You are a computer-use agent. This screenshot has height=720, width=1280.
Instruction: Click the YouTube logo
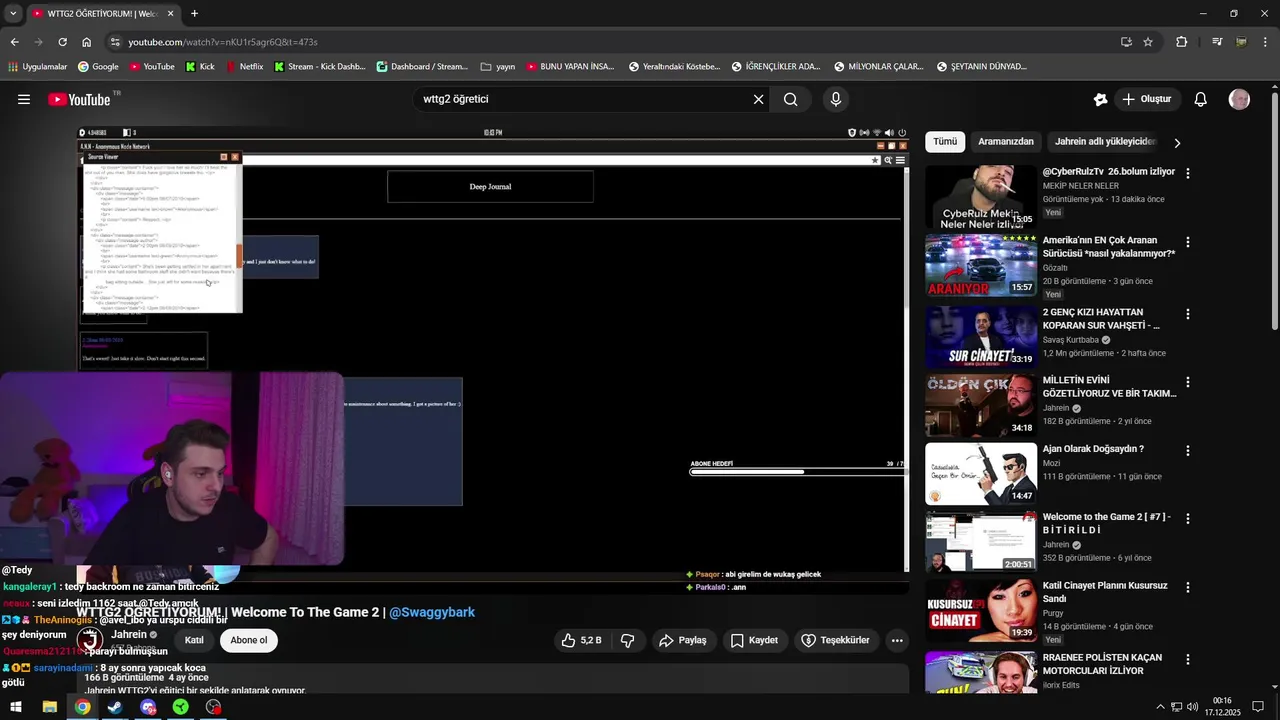[80, 99]
